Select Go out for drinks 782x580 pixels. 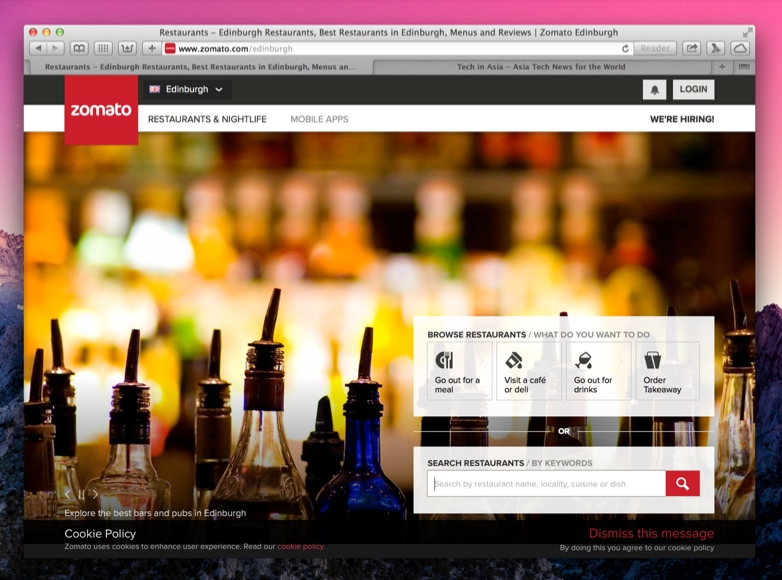point(598,371)
